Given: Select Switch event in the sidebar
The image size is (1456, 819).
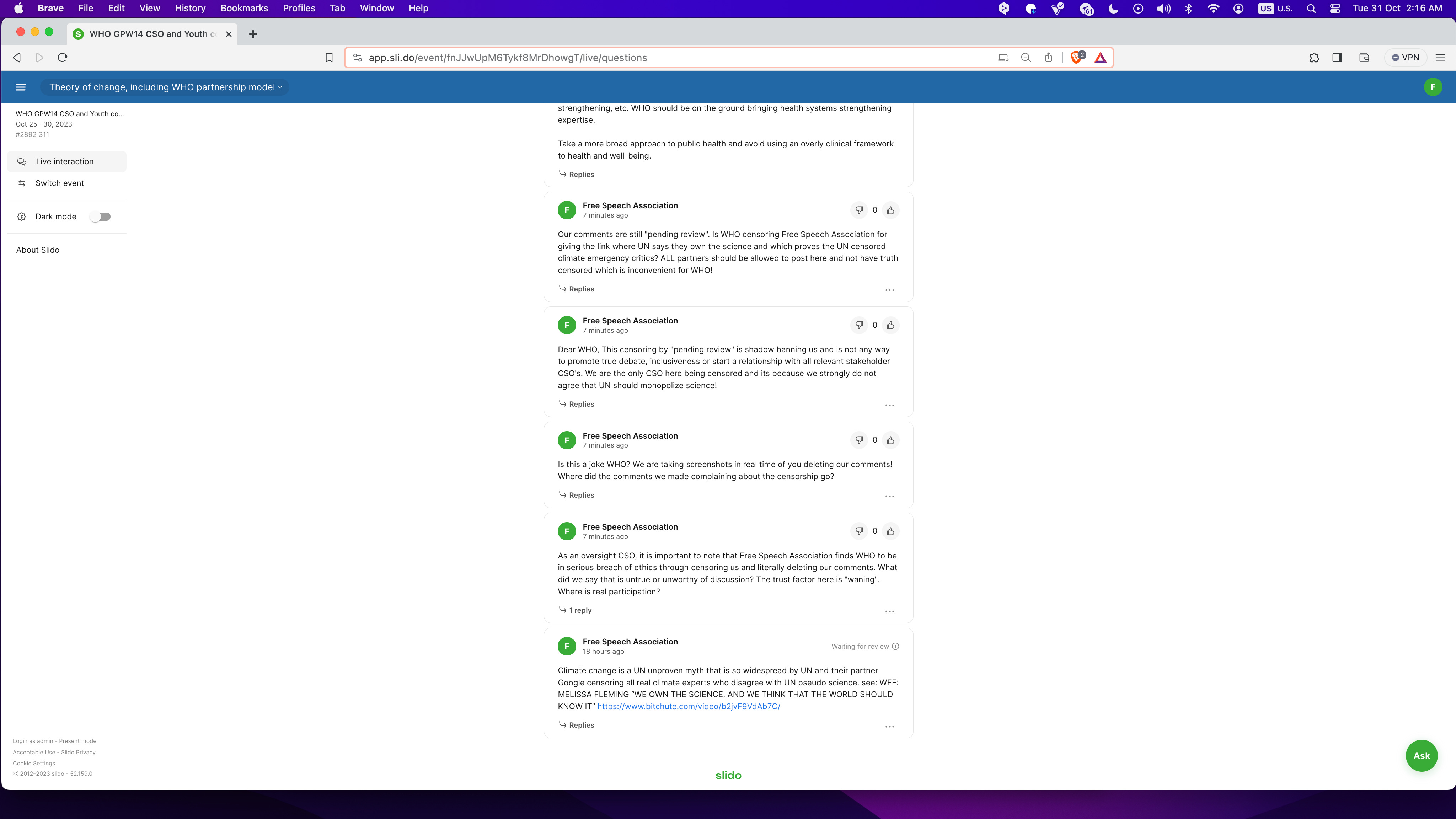Looking at the screenshot, I should (59, 183).
